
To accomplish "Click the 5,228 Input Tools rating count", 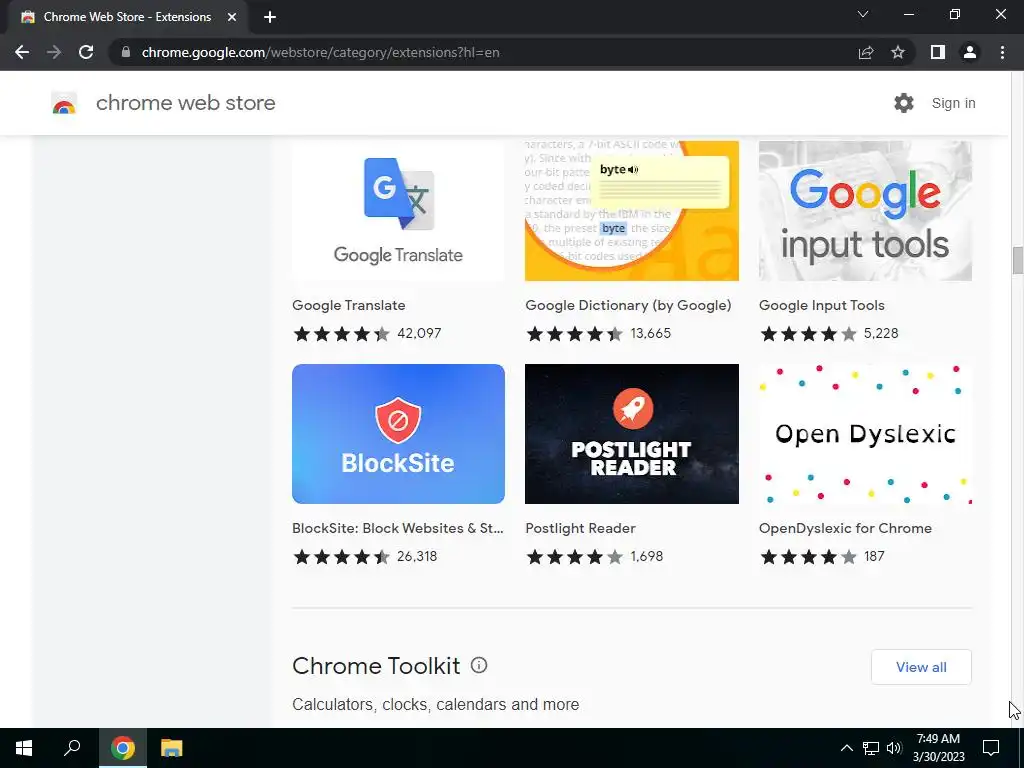I will pyautogui.click(x=881, y=334).
